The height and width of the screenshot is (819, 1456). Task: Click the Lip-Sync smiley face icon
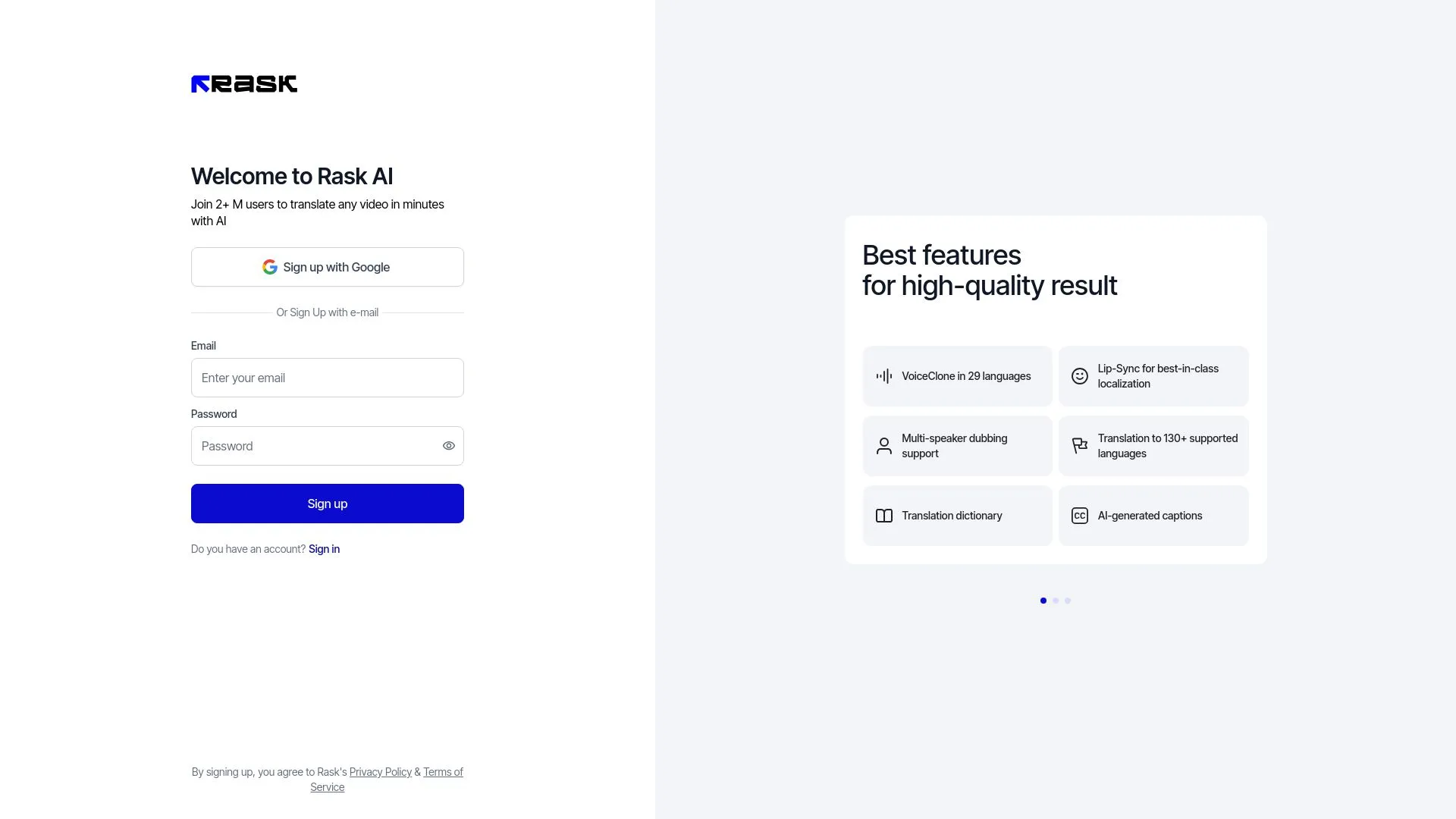(1079, 376)
